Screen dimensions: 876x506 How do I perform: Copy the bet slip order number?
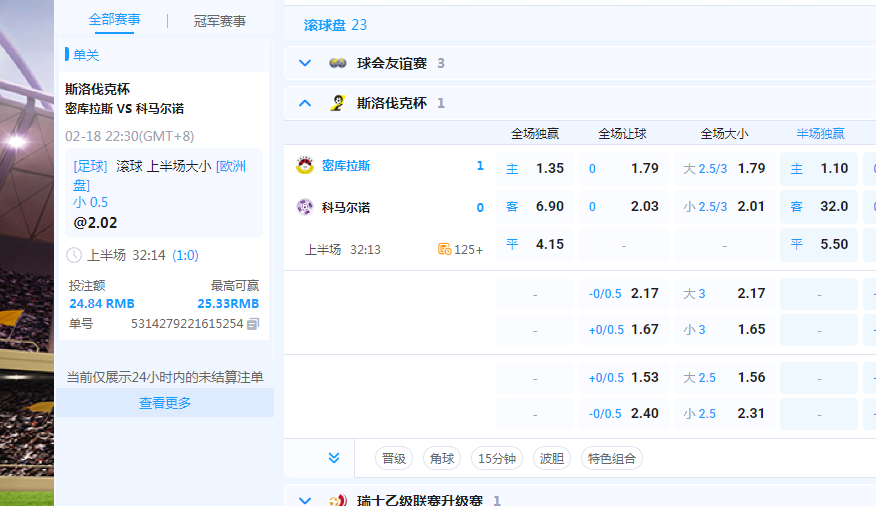click(x=253, y=324)
